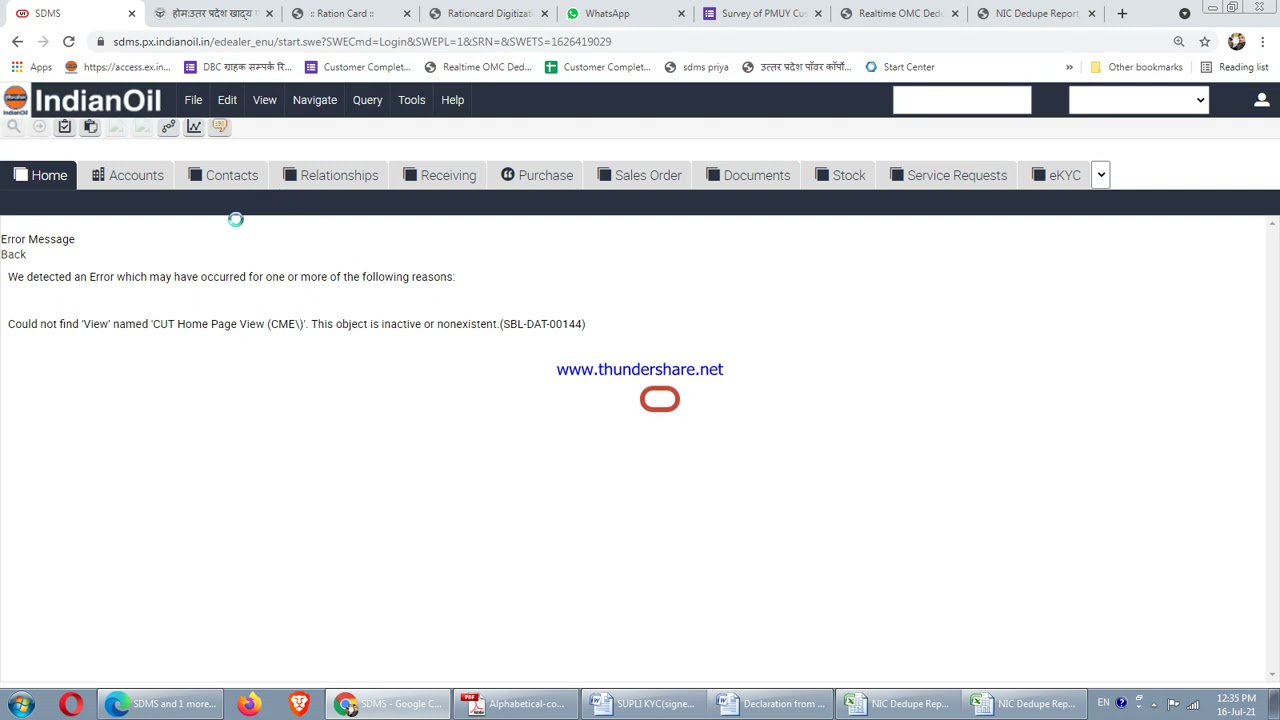Close the SDMS browser tab

(131, 14)
